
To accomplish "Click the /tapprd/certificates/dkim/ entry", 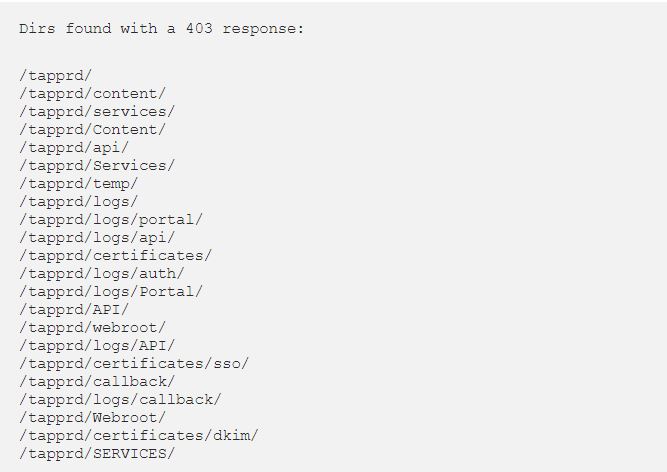I will pyautogui.click(x=138, y=436).
